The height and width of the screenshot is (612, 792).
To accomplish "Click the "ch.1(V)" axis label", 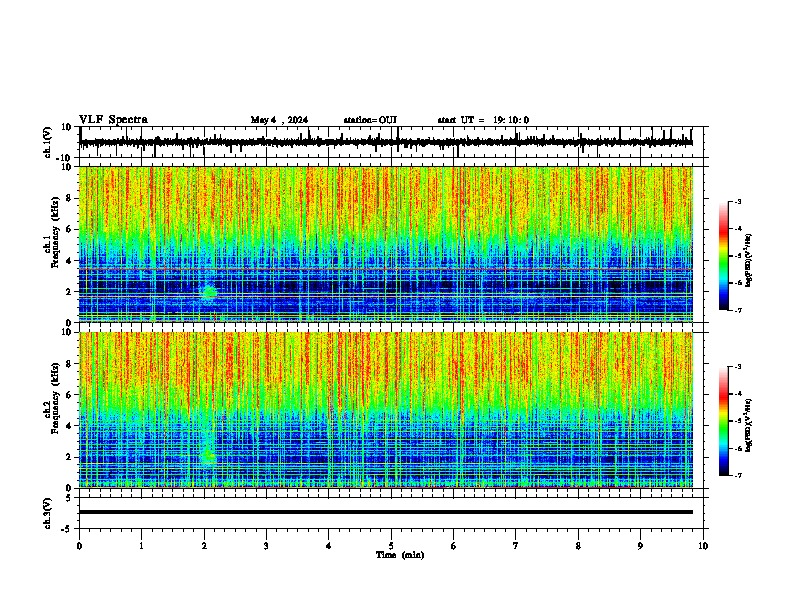I will [x=48, y=142].
